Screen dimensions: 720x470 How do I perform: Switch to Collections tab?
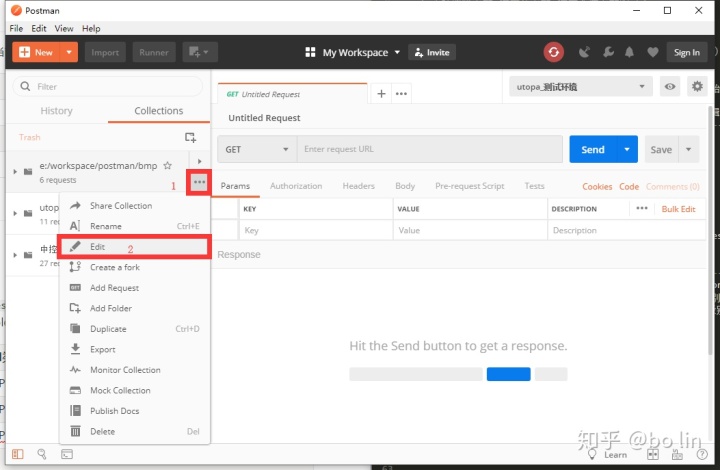point(158,111)
